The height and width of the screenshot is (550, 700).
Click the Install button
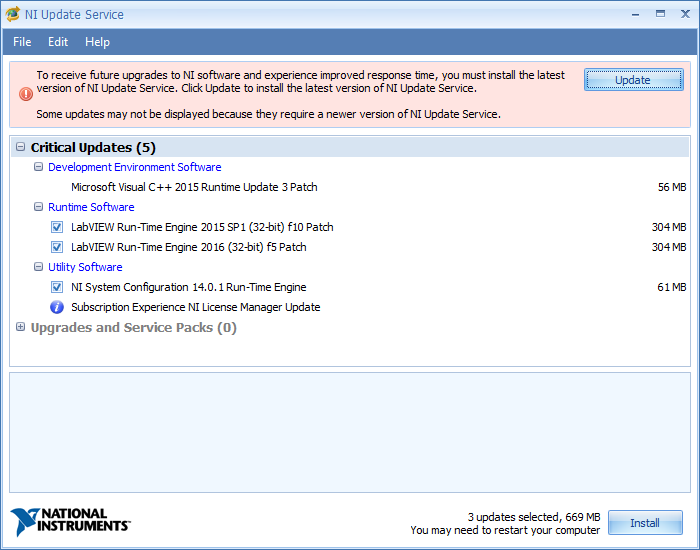(645, 523)
